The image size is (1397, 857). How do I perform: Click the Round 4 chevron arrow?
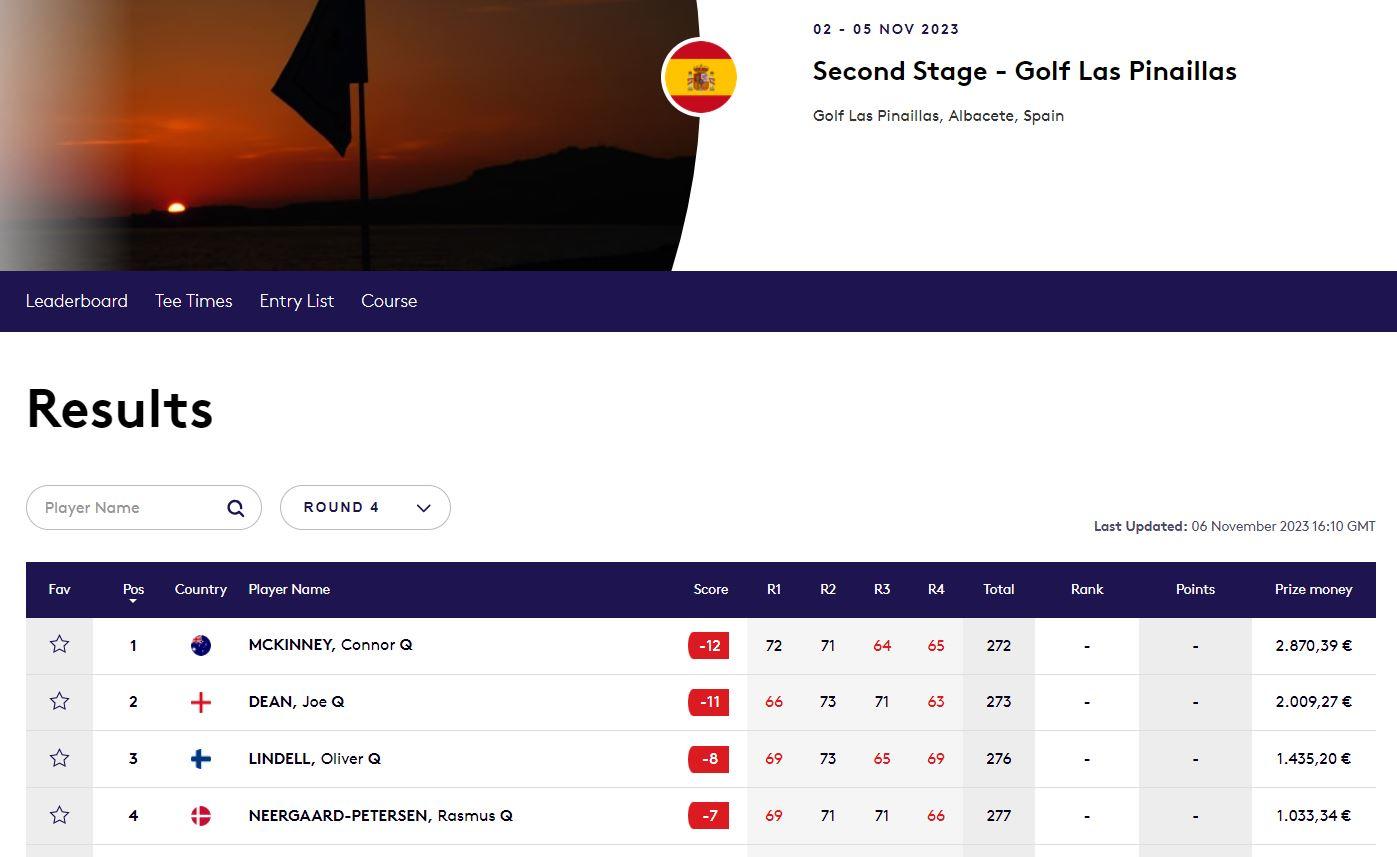[x=423, y=508]
